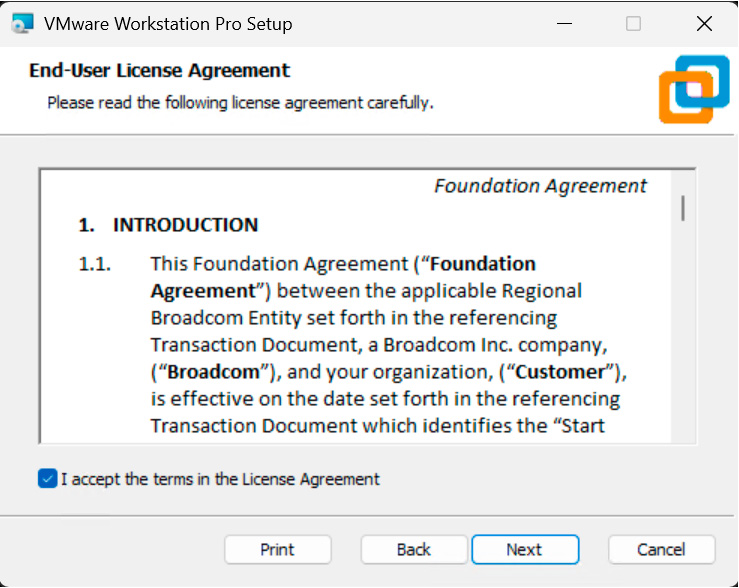This screenshot has height=588, width=739.
Task: Click the "I accept the terms" label text
Action: (x=220, y=479)
